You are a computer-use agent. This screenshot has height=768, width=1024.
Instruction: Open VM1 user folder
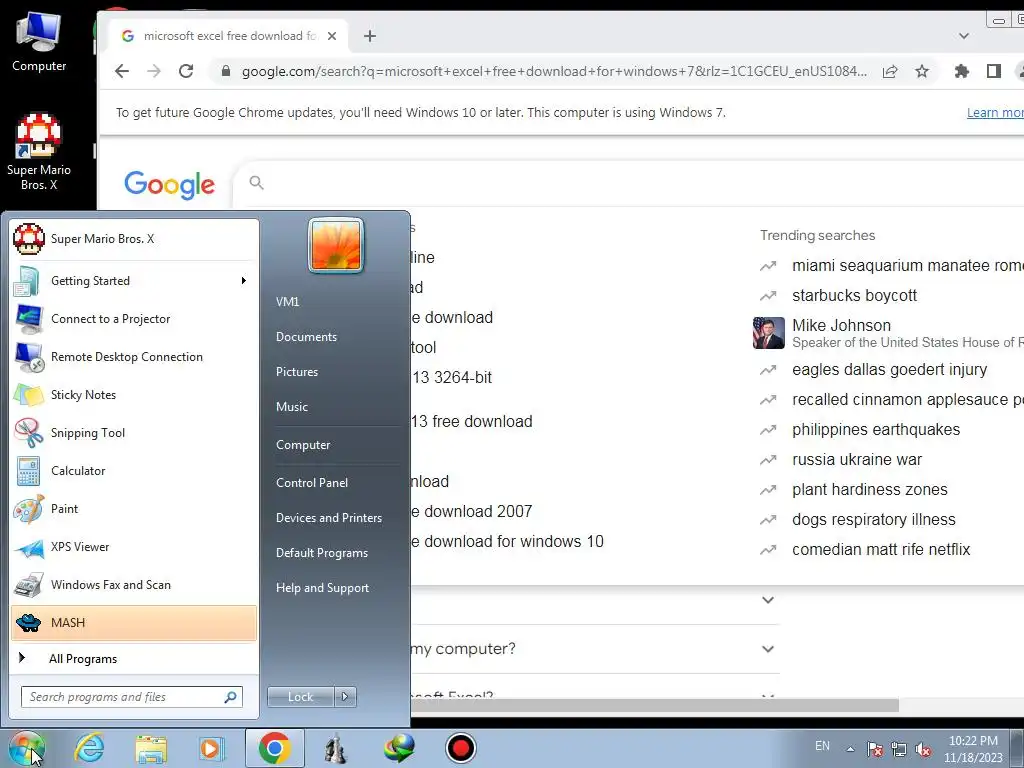coord(287,302)
